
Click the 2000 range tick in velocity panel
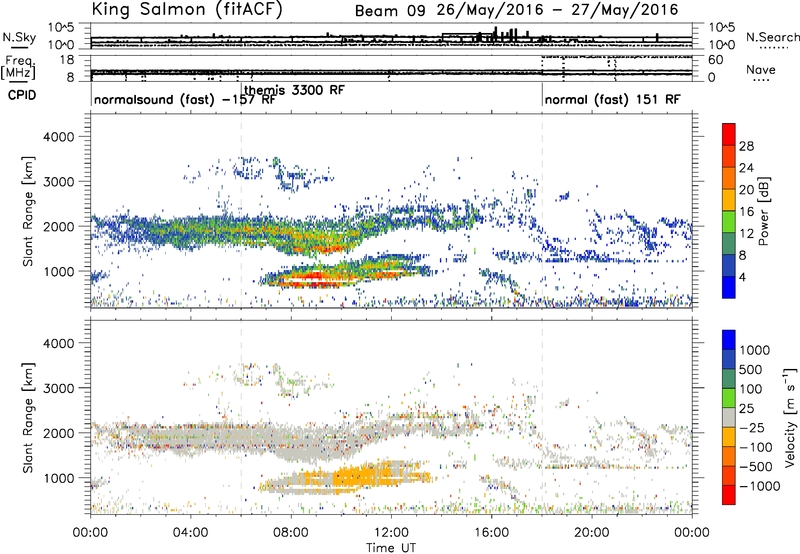pyautogui.click(x=59, y=433)
